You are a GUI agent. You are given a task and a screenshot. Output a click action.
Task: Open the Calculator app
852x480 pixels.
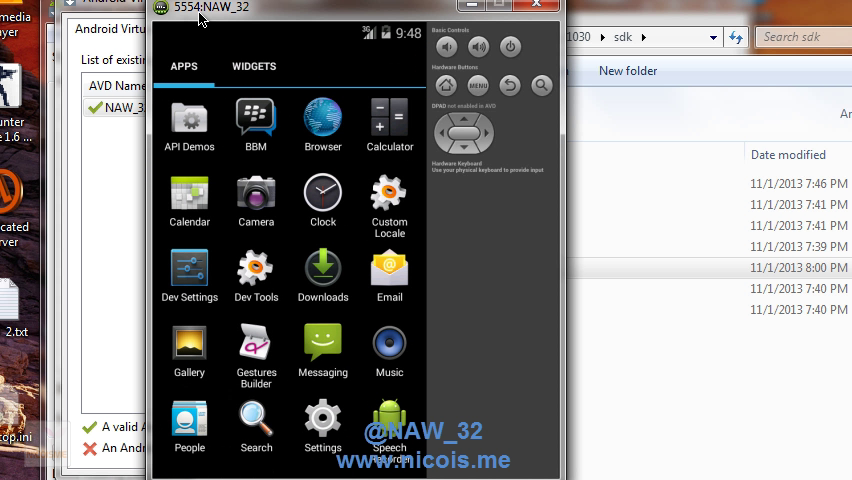[x=390, y=125]
